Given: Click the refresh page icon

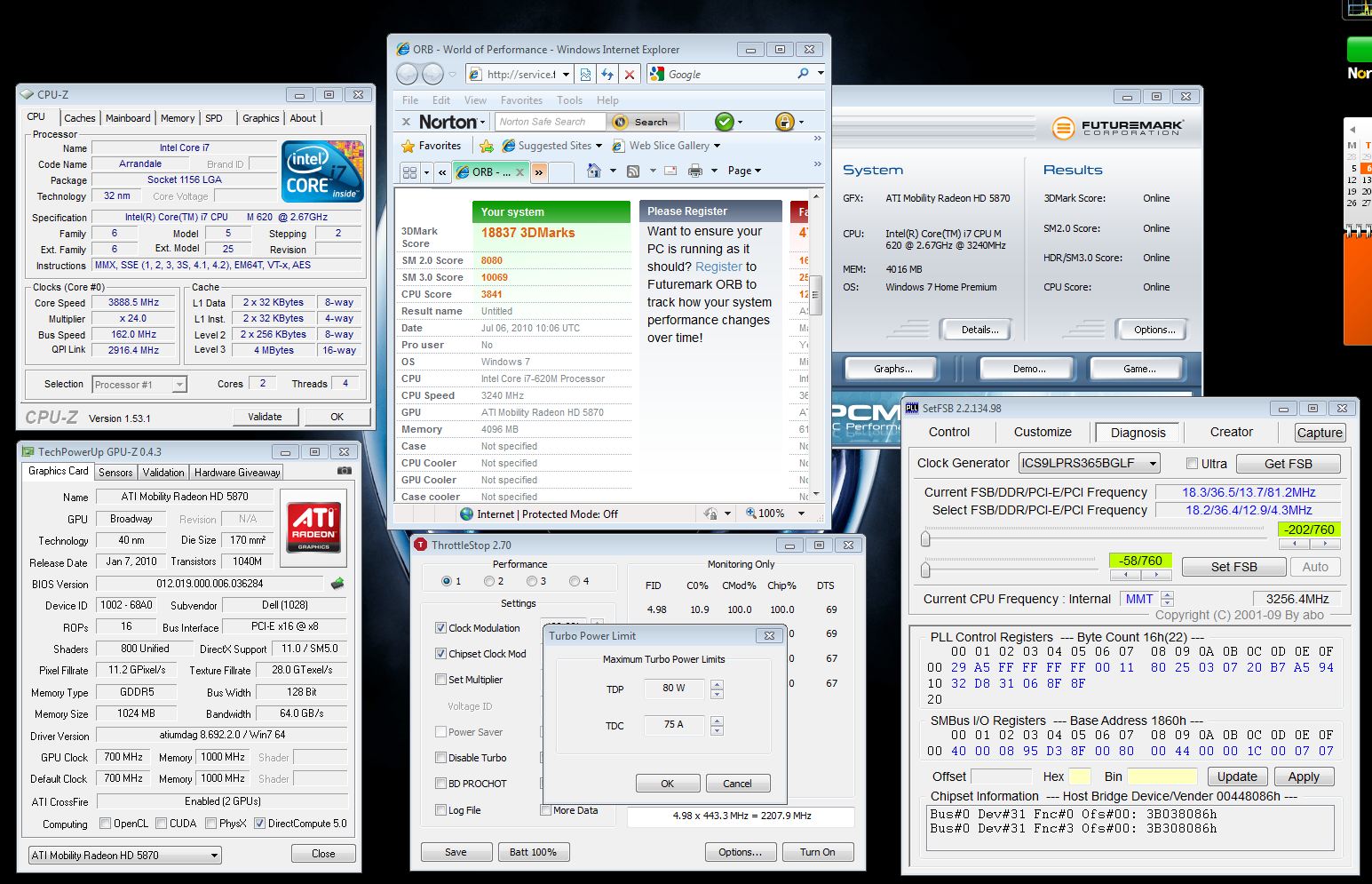Looking at the screenshot, I should (x=607, y=75).
